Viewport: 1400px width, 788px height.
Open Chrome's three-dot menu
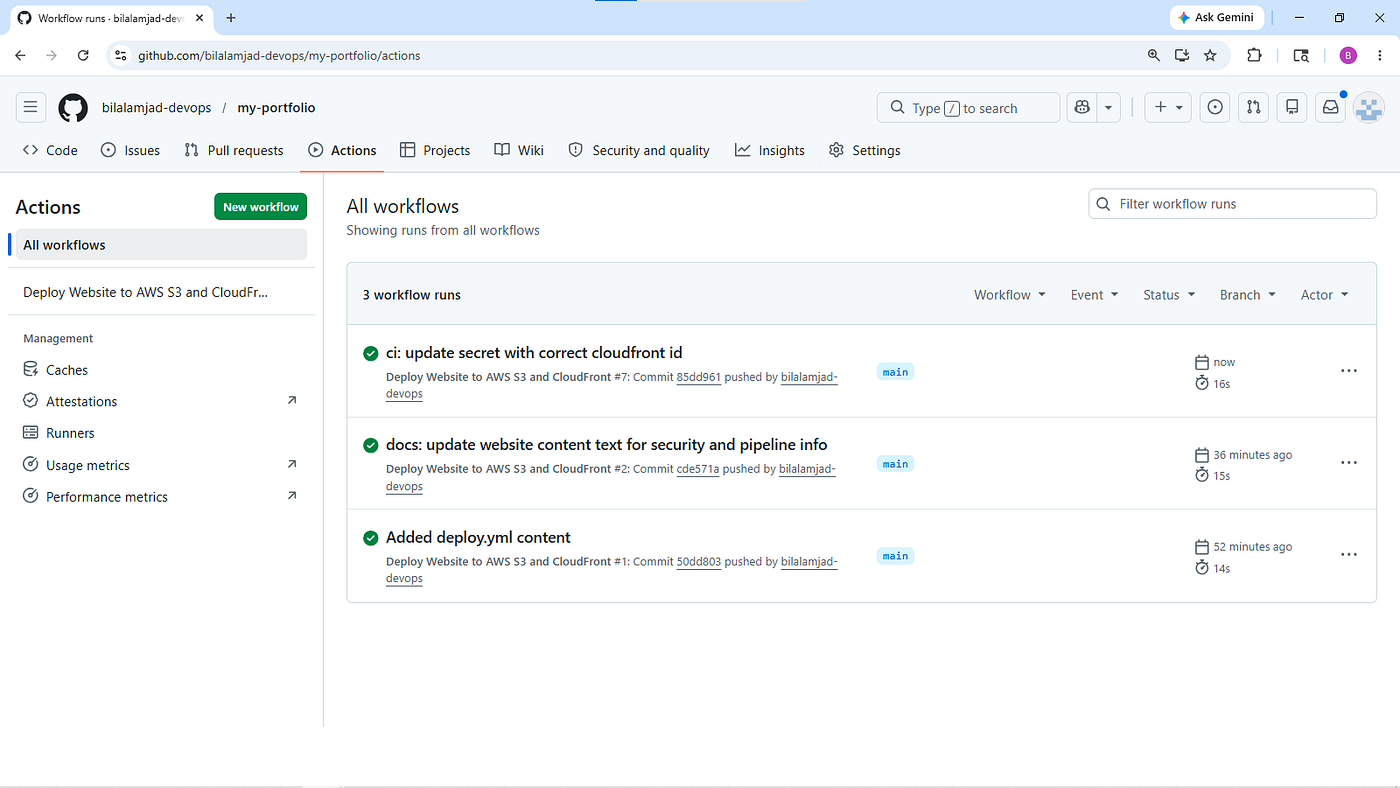point(1380,56)
